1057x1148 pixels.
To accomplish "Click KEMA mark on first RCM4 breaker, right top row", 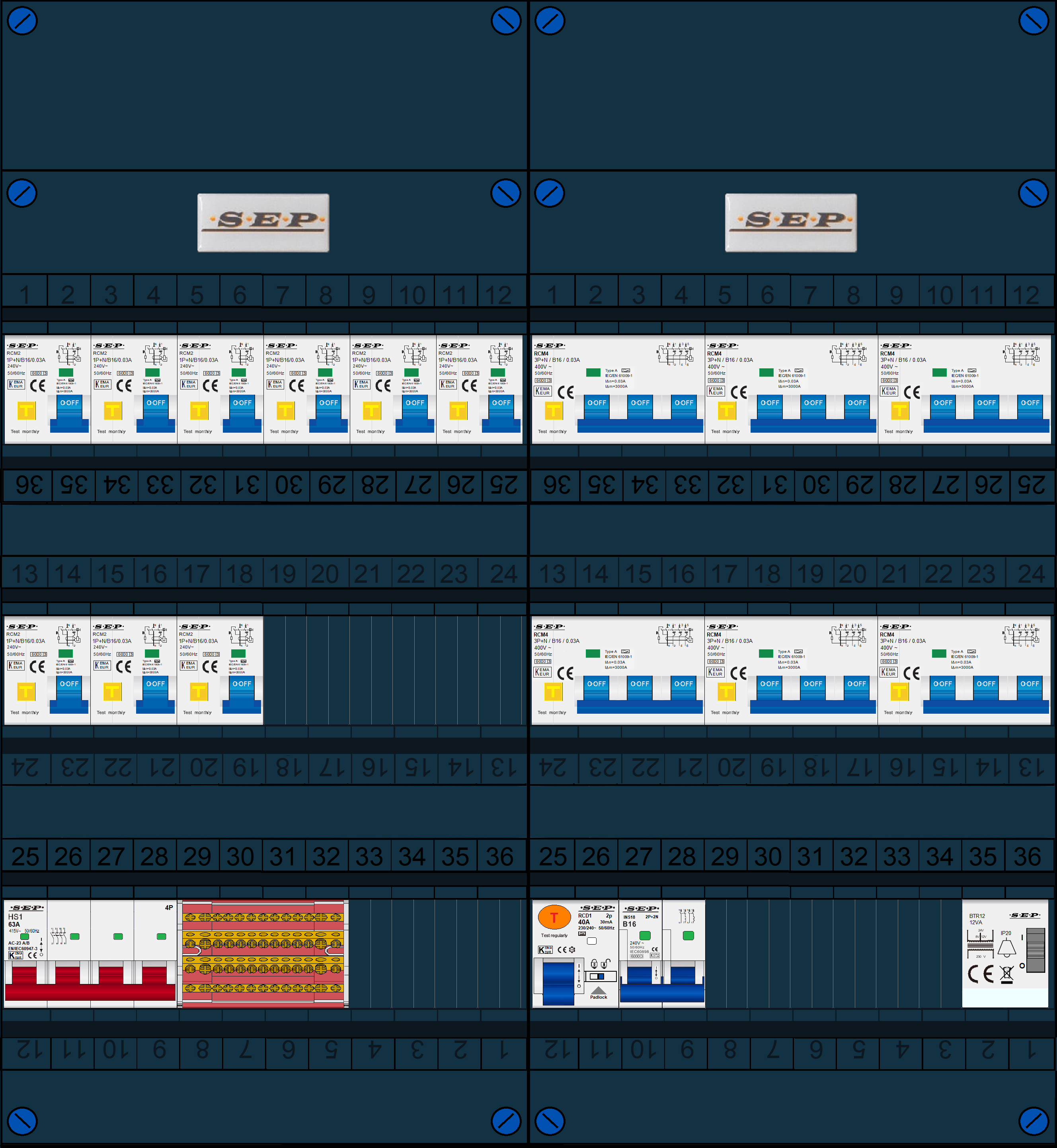I will [543, 391].
